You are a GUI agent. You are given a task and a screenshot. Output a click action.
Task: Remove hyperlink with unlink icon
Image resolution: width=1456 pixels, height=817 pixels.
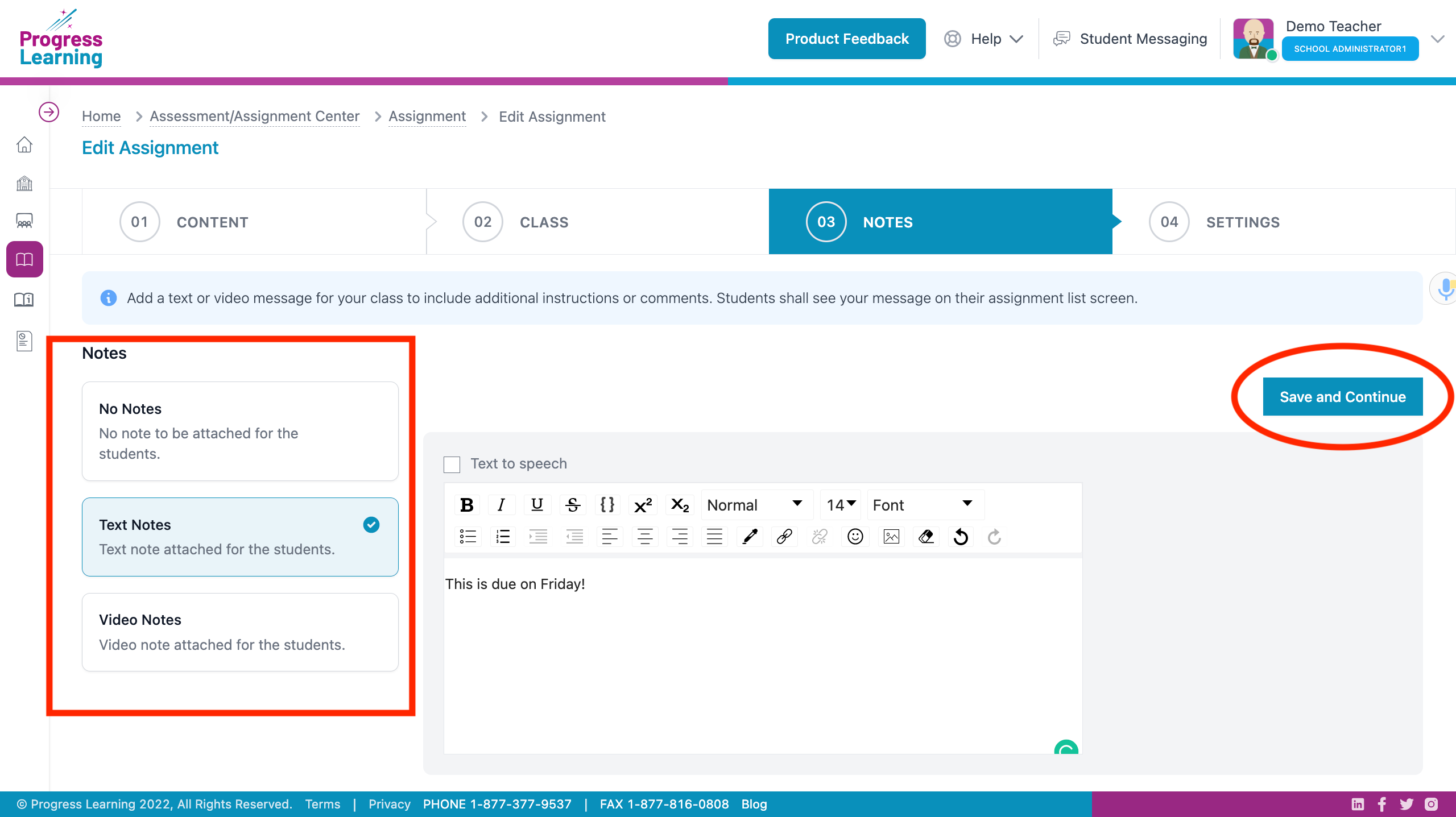click(x=820, y=536)
